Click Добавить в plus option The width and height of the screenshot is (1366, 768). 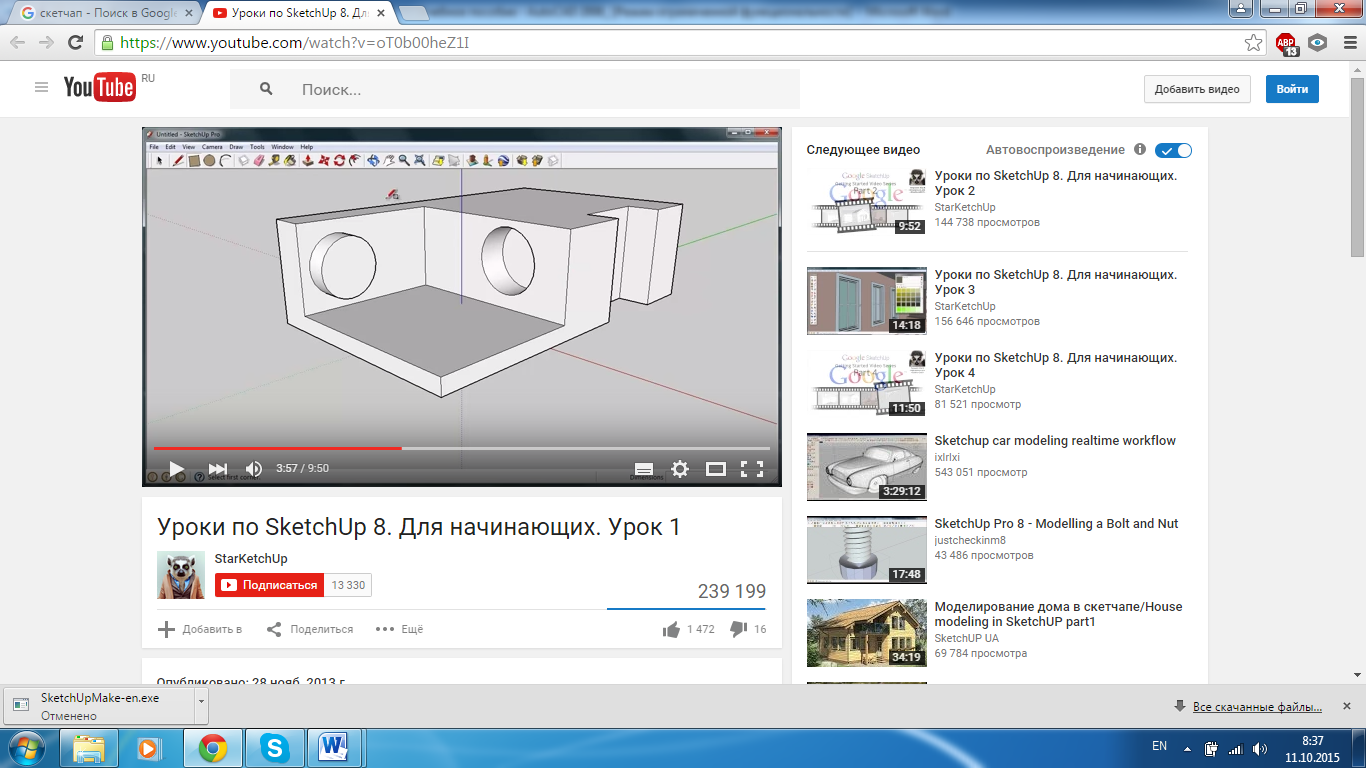click(200, 629)
